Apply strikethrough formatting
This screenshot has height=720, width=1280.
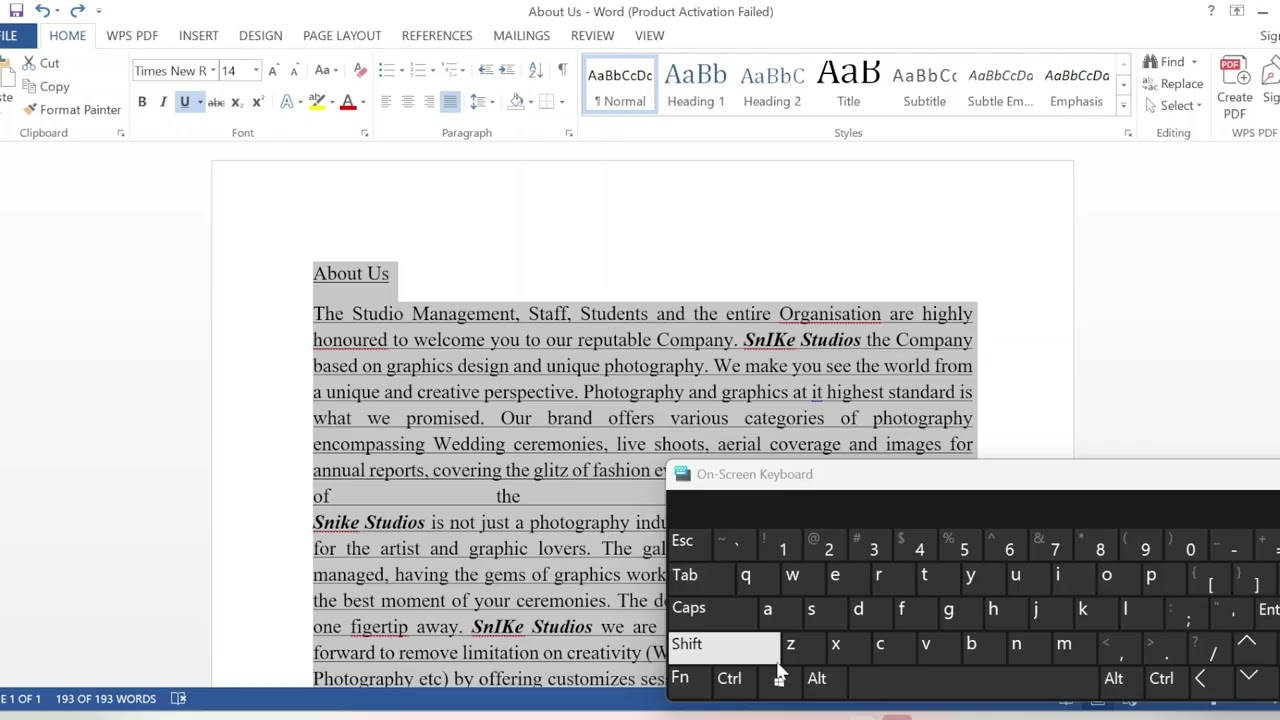(x=215, y=102)
